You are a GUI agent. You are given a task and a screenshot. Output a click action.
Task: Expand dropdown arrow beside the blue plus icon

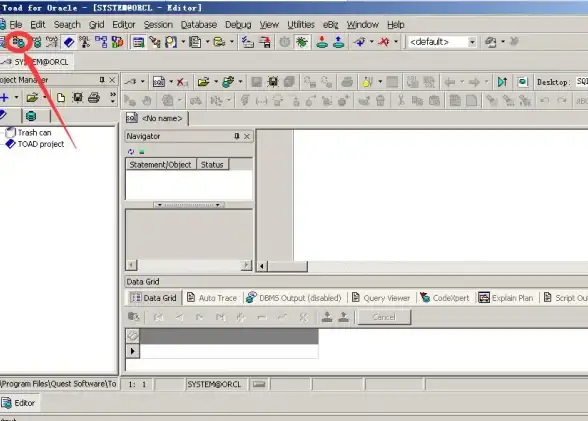click(x=16, y=97)
